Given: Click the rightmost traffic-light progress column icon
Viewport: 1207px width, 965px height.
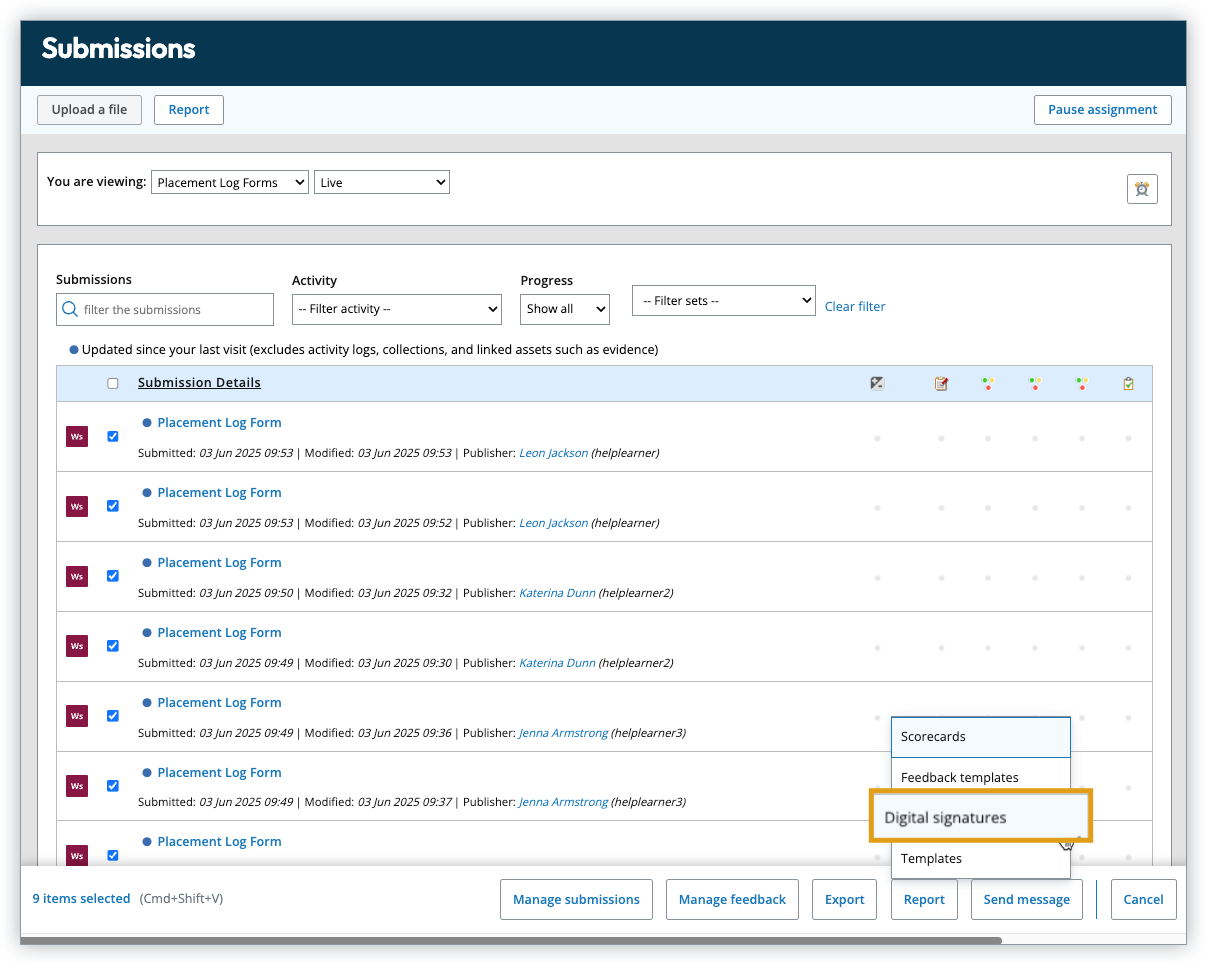Looking at the screenshot, I should 1081,383.
